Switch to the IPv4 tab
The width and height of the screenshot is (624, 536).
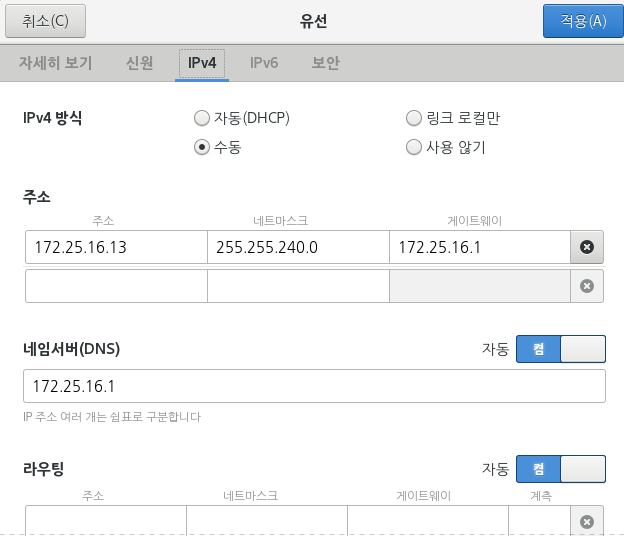tap(202, 63)
